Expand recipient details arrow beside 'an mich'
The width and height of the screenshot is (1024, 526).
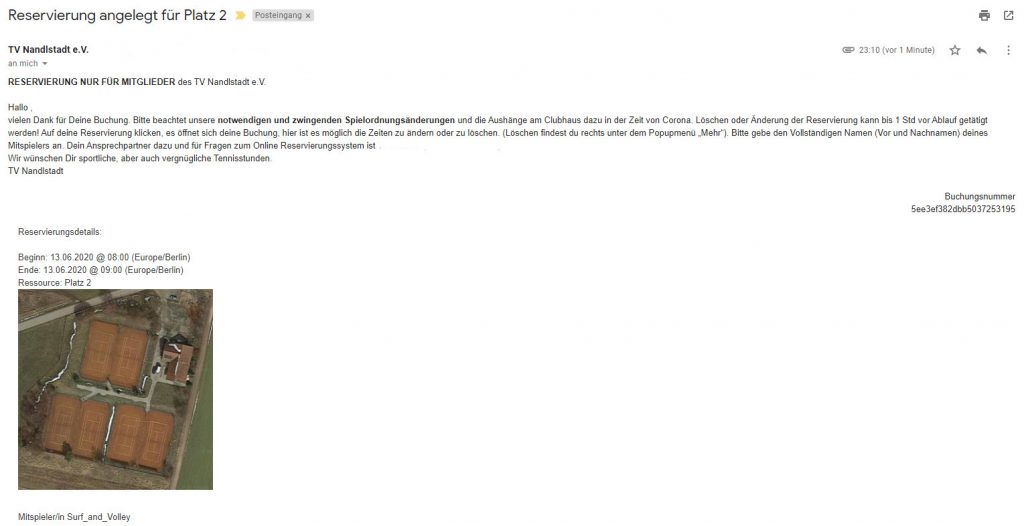[x=45, y=64]
